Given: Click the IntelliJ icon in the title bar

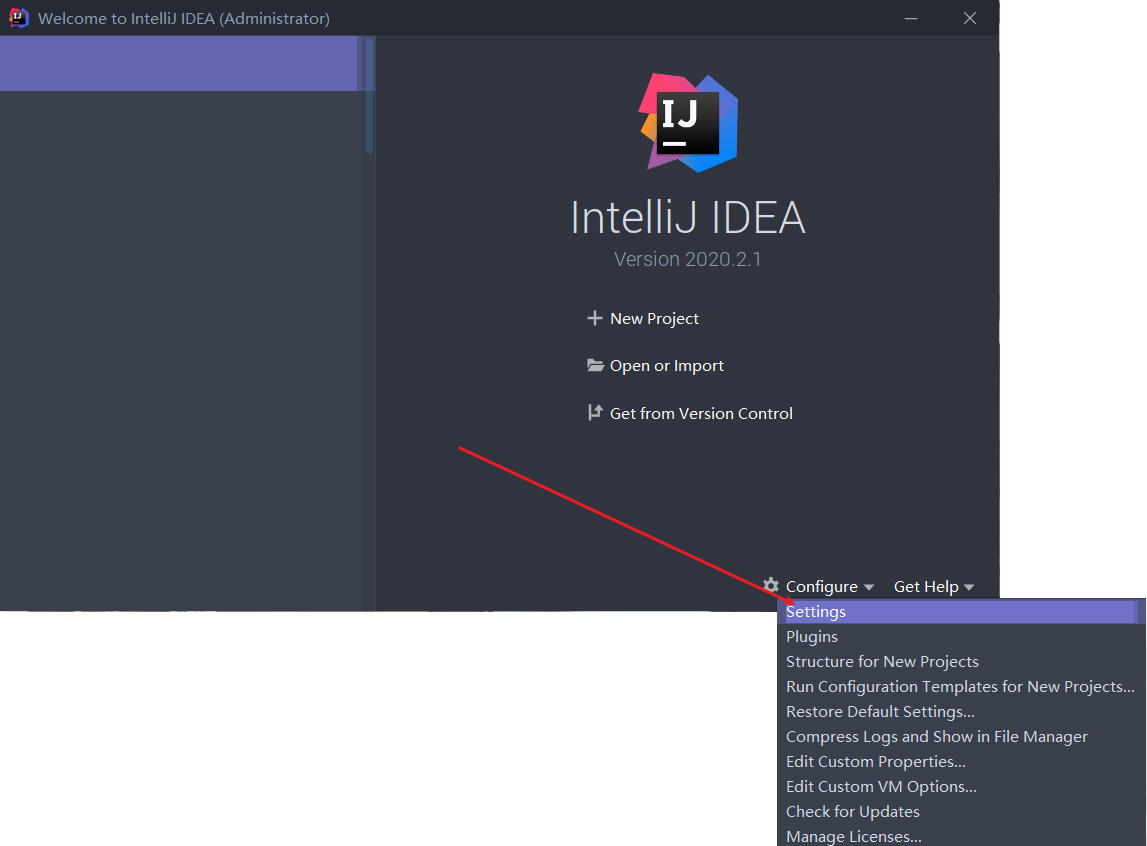Looking at the screenshot, I should (x=17, y=17).
